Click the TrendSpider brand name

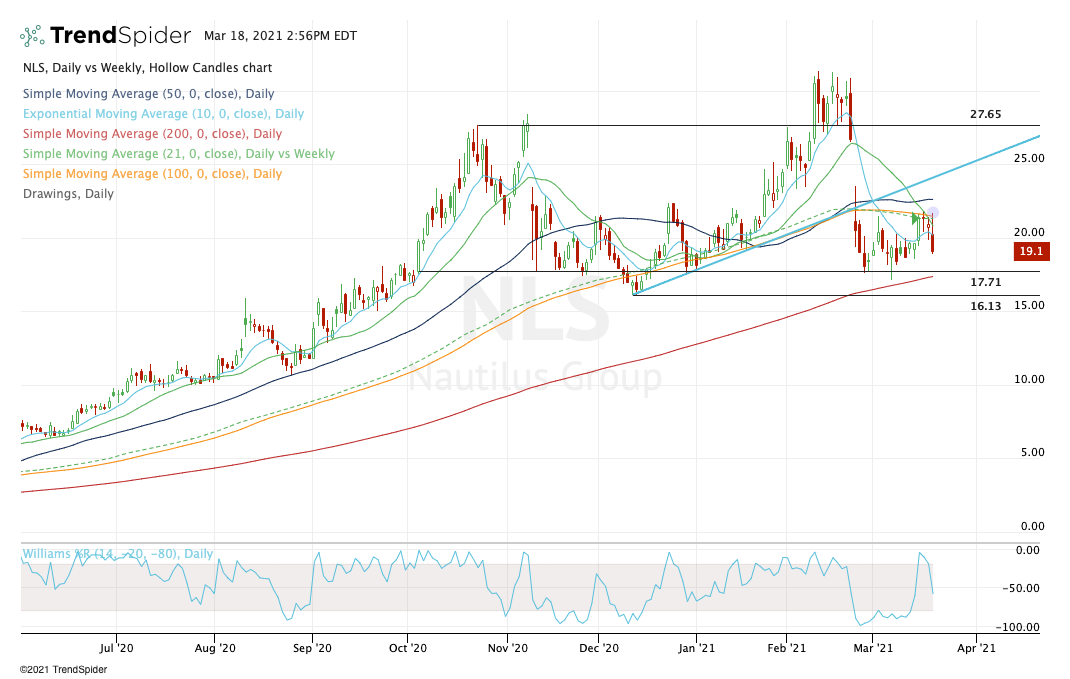pyautogui.click(x=120, y=35)
